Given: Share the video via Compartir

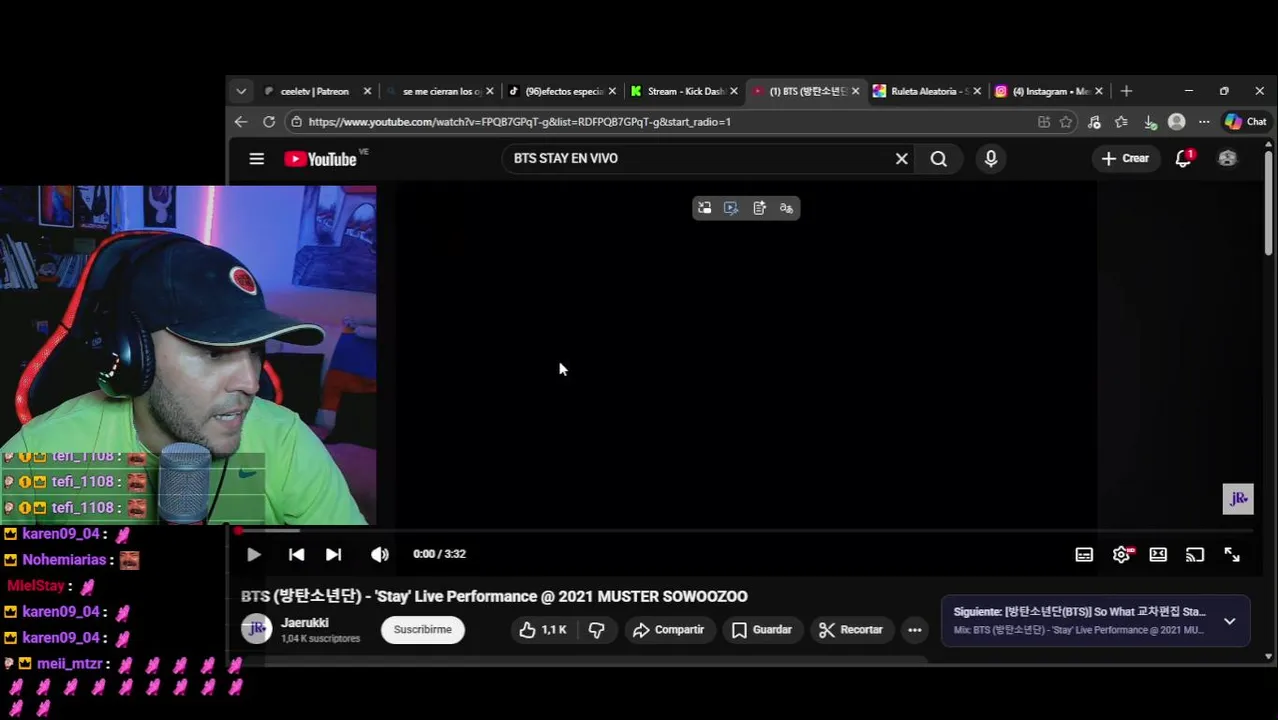Looking at the screenshot, I should (669, 629).
